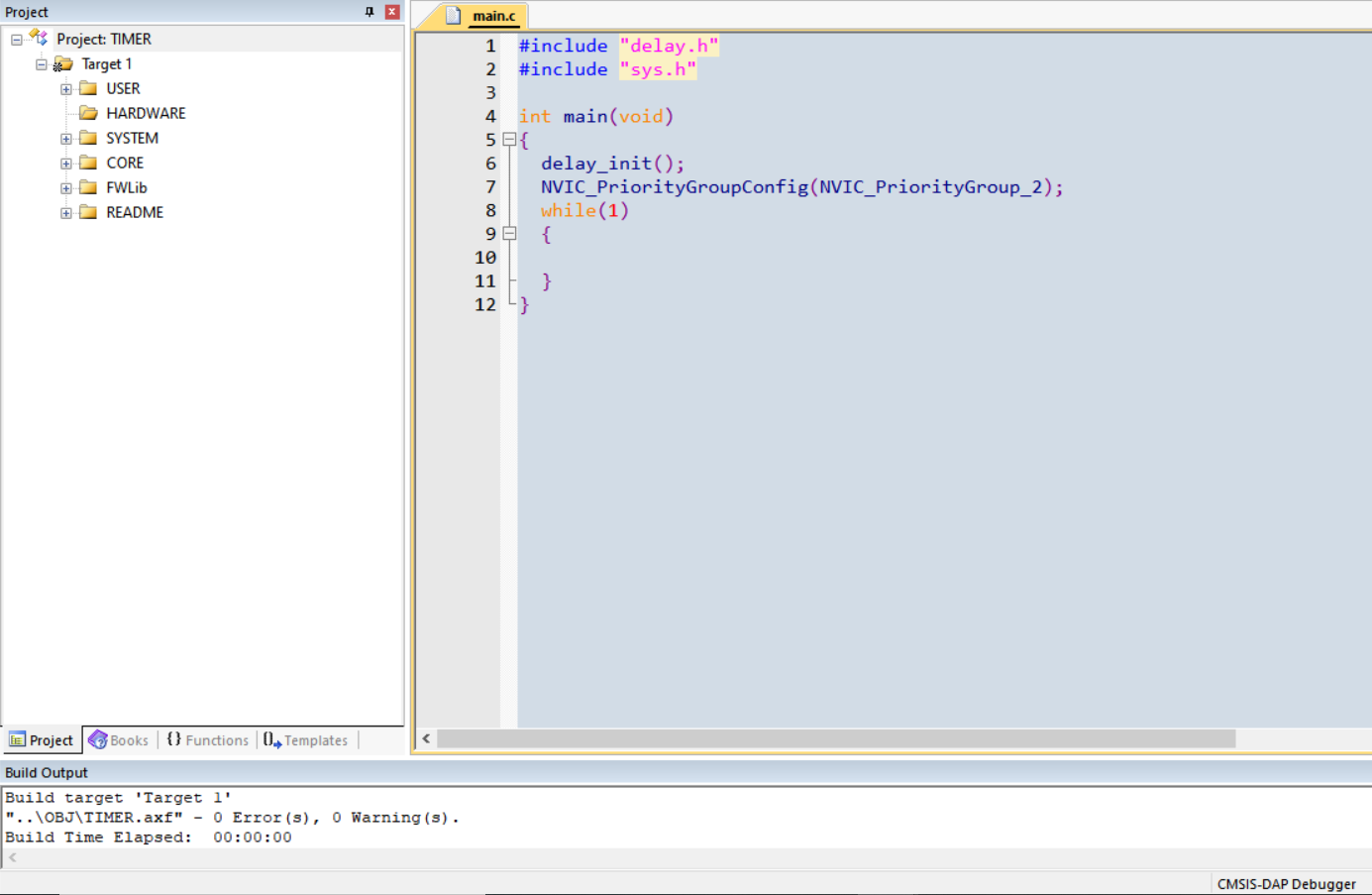Collapse the Project: TIMER root node
The image size is (1372, 895).
pyautogui.click(x=17, y=40)
